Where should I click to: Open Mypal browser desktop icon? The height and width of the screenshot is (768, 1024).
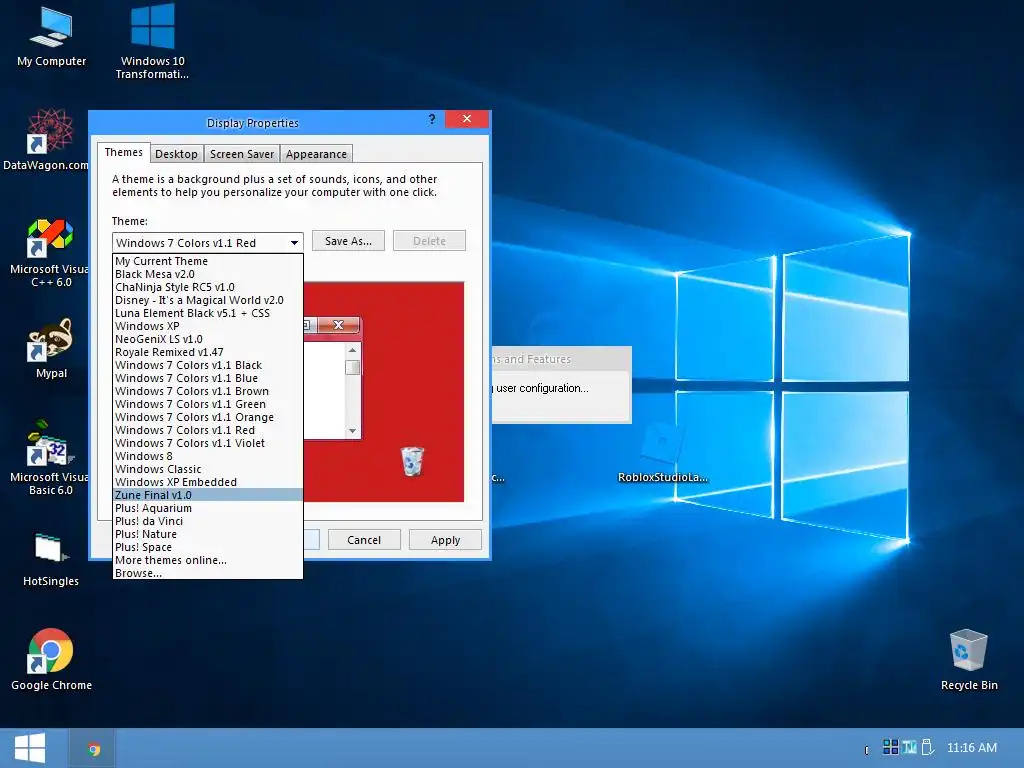pyautogui.click(x=51, y=348)
